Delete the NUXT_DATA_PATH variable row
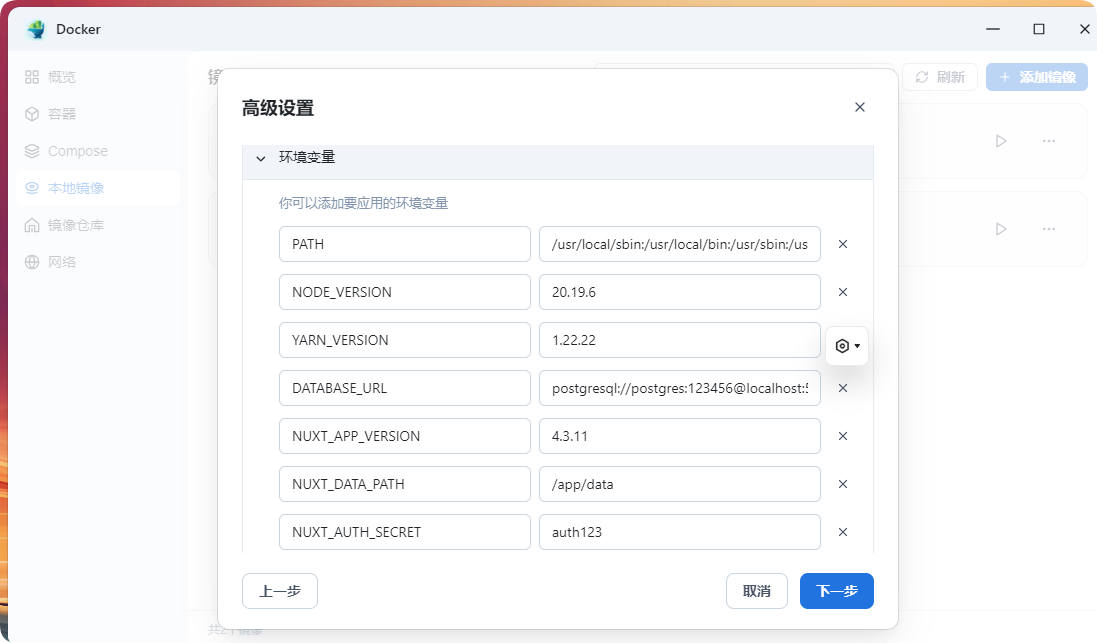This screenshot has width=1097, height=643. (x=843, y=484)
